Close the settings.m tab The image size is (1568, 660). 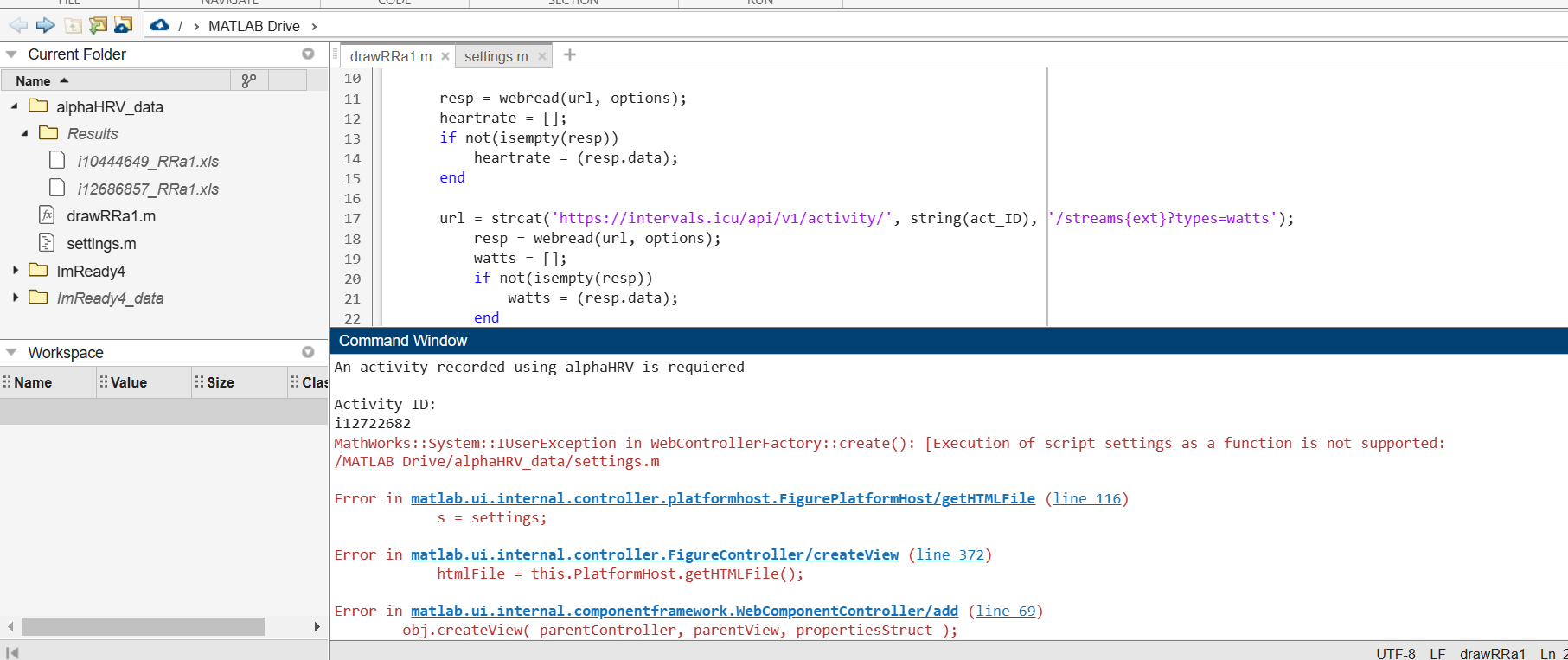pos(542,56)
